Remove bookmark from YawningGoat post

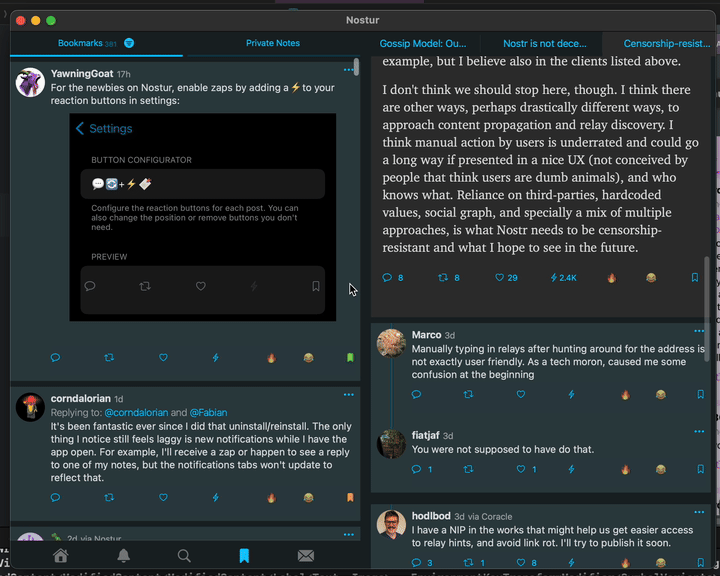350,357
